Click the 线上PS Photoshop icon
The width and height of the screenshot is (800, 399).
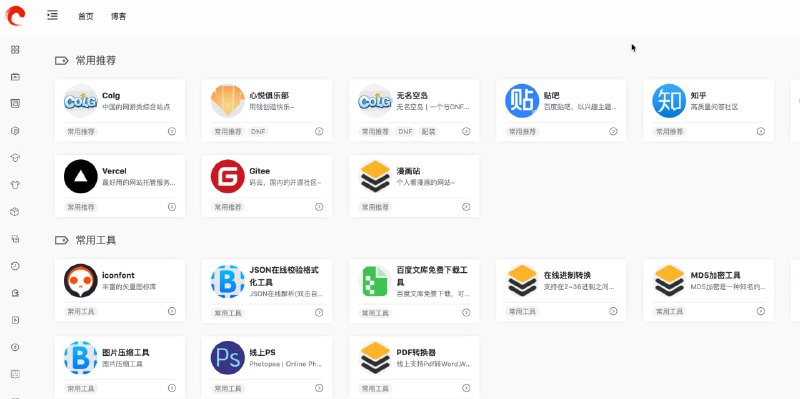tap(228, 358)
